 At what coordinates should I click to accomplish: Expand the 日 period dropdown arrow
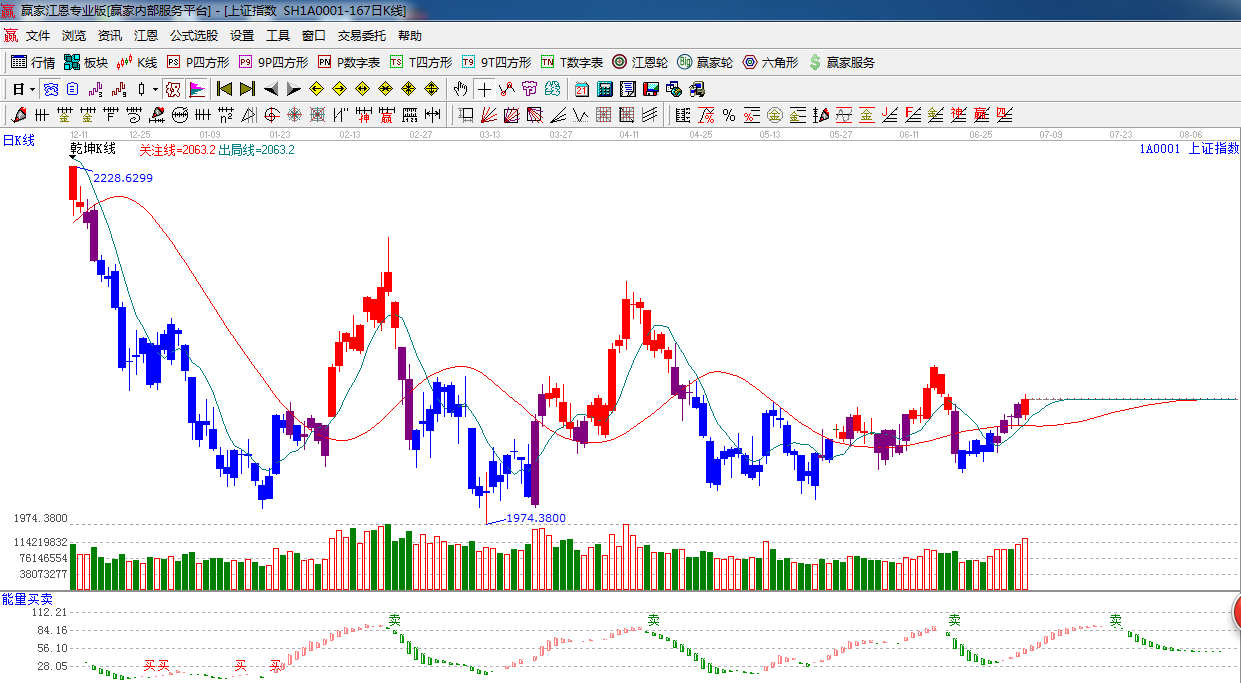coord(32,89)
